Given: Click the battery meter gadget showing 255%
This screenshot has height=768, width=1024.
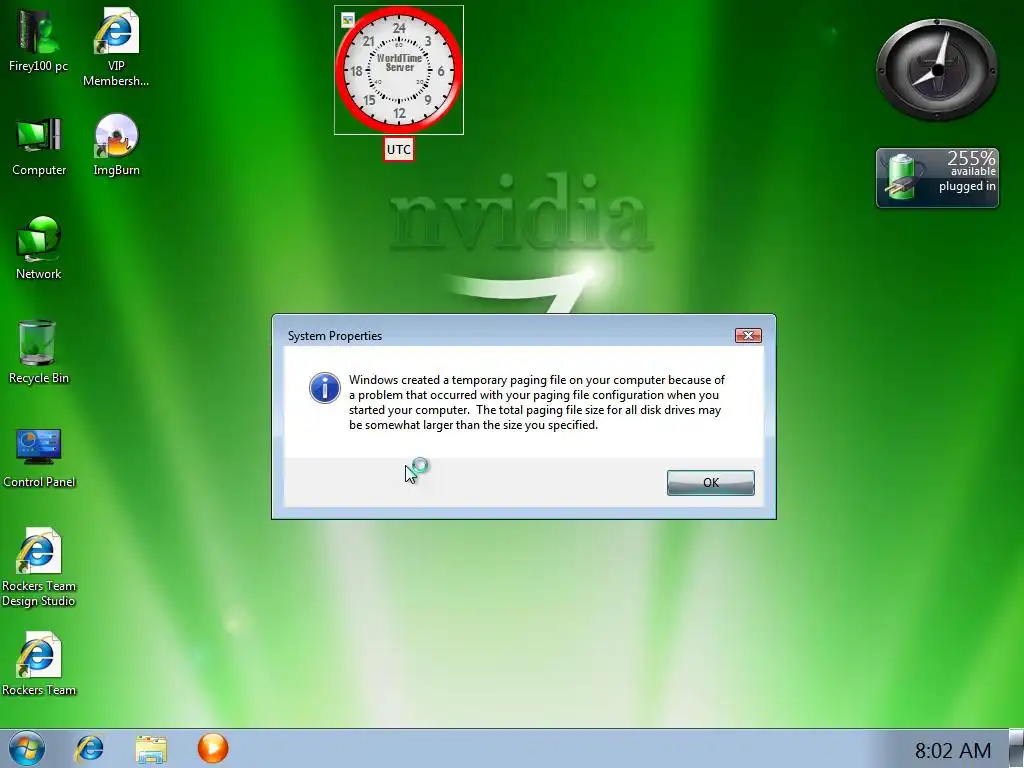Looking at the screenshot, I should click(x=937, y=178).
